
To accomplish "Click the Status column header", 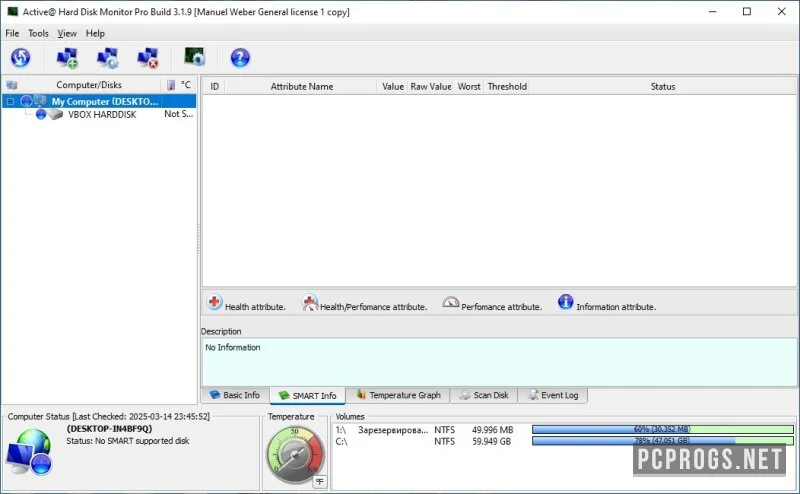I will point(663,86).
